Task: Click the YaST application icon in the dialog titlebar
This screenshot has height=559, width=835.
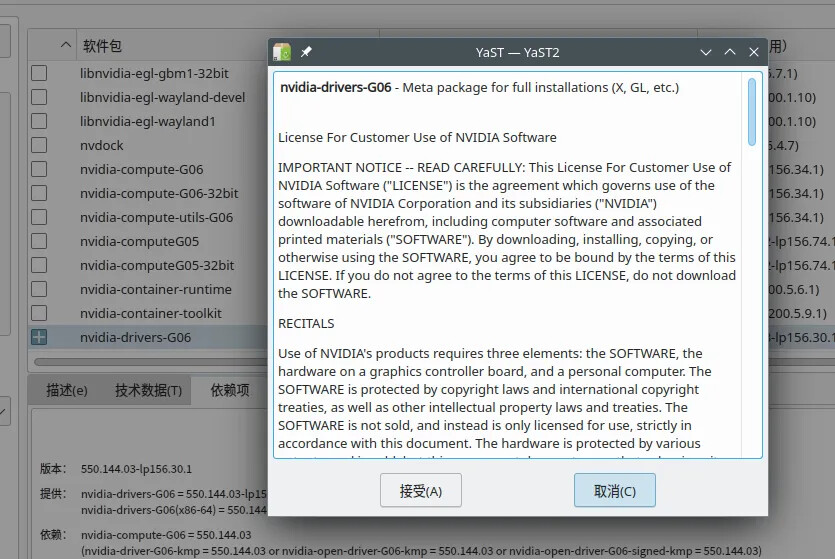Action: click(x=282, y=52)
